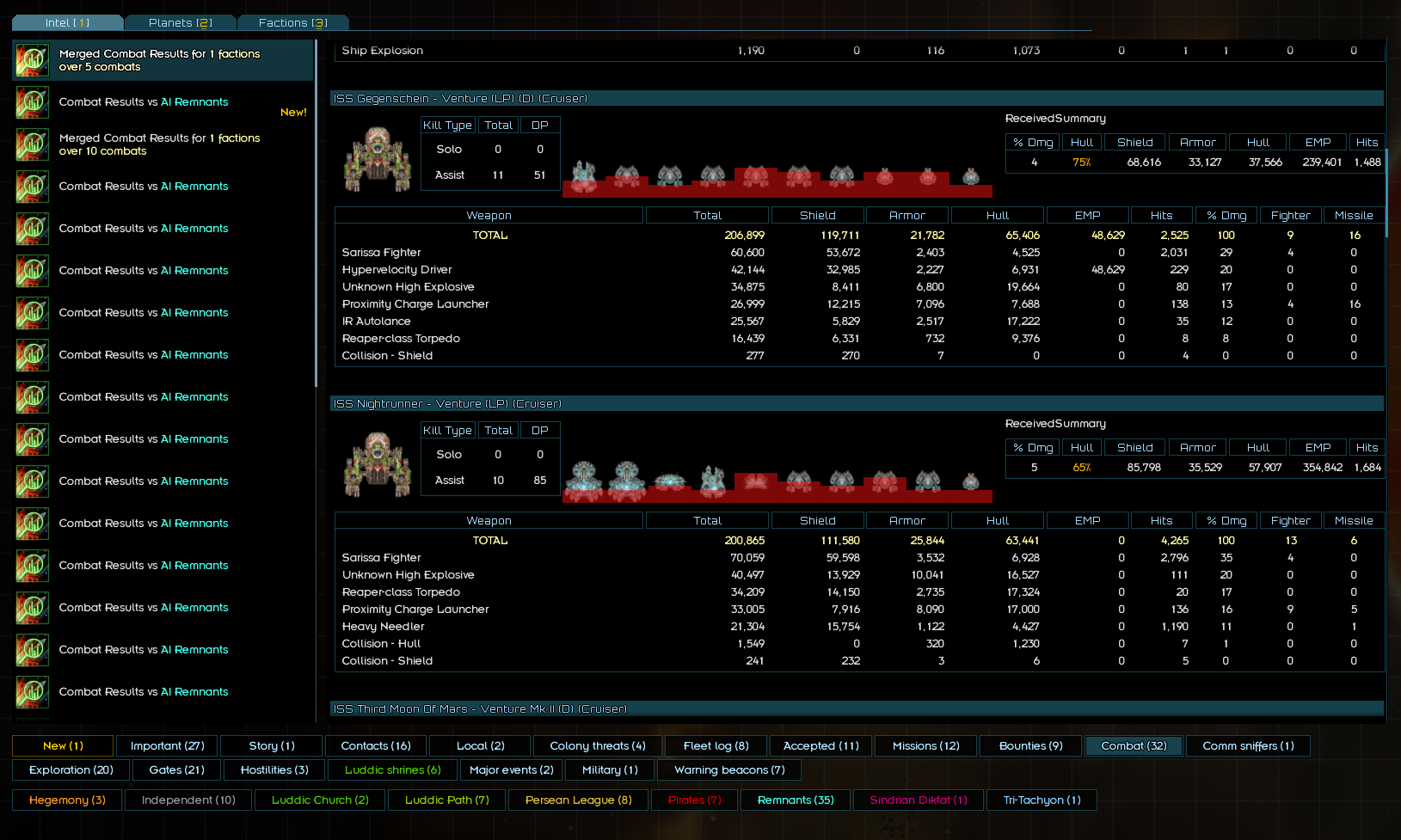Click the radar icon of the New! combat report
The height and width of the screenshot is (840, 1401).
pos(33,102)
